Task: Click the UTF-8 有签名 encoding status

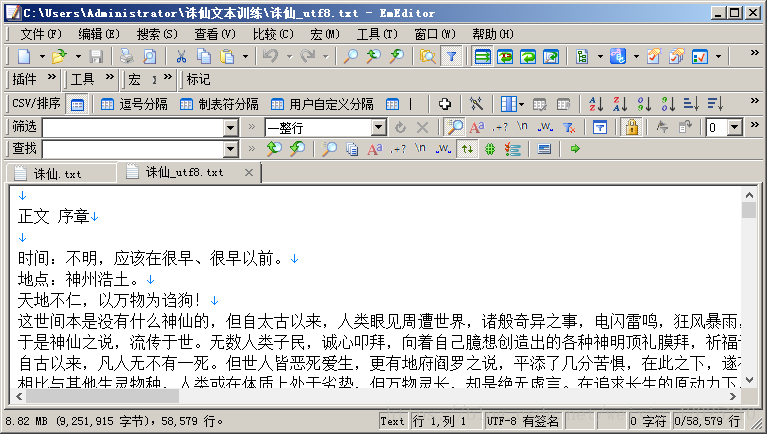Action: (x=522, y=421)
